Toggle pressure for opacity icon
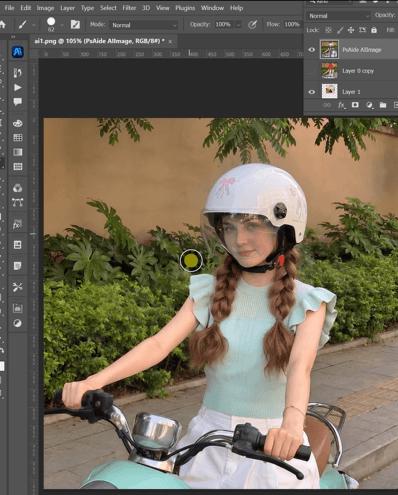 click(x=252, y=24)
